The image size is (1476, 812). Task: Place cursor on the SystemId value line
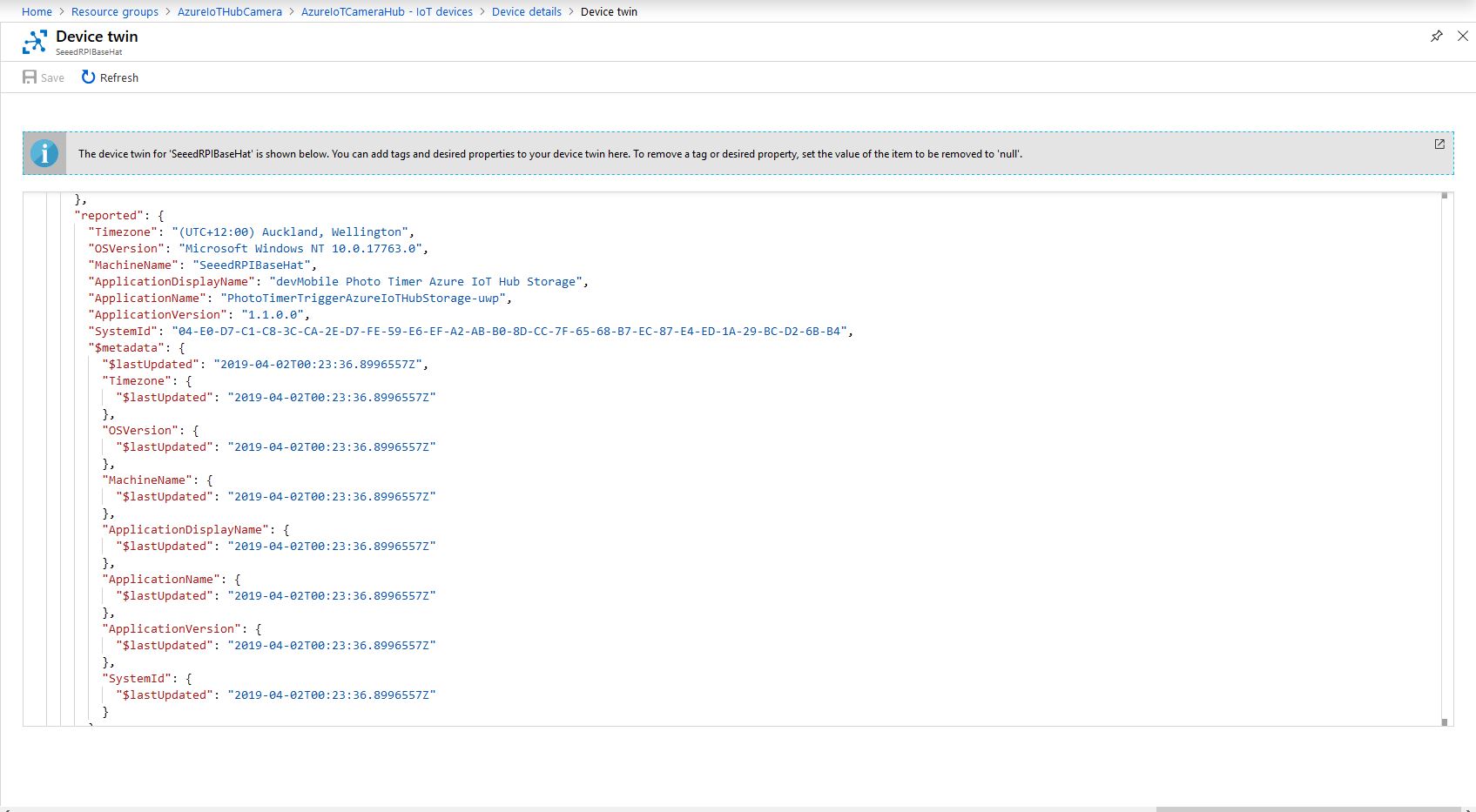pos(510,332)
